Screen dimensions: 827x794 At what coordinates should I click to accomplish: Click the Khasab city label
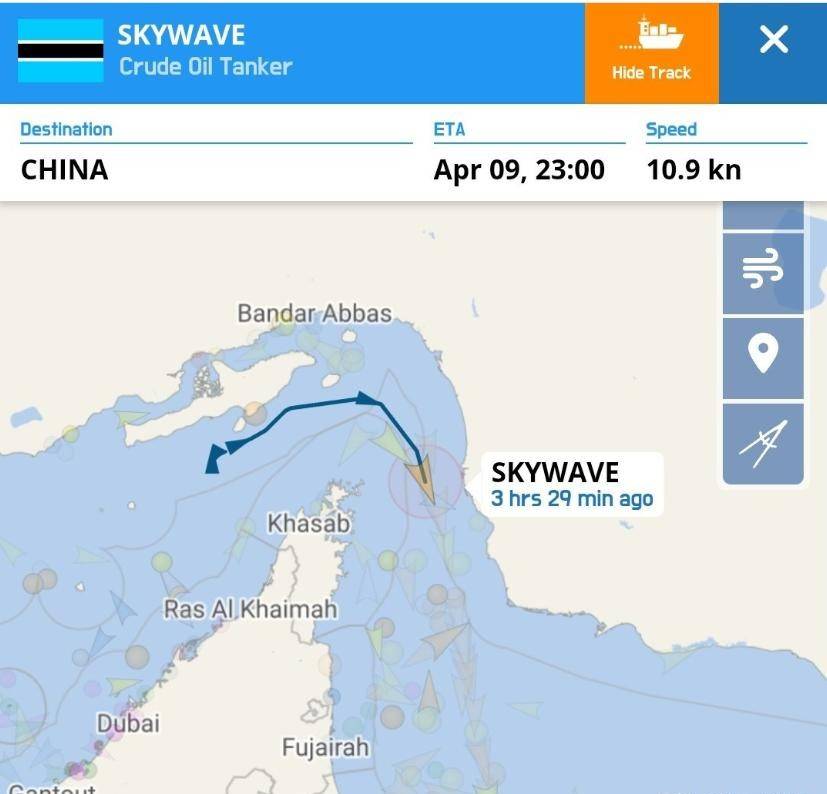tap(309, 523)
